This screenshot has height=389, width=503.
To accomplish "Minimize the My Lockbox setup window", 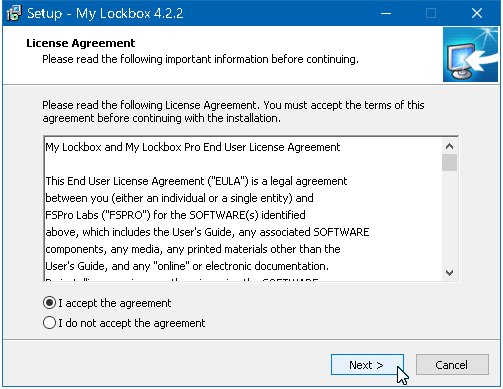I will 386,13.
